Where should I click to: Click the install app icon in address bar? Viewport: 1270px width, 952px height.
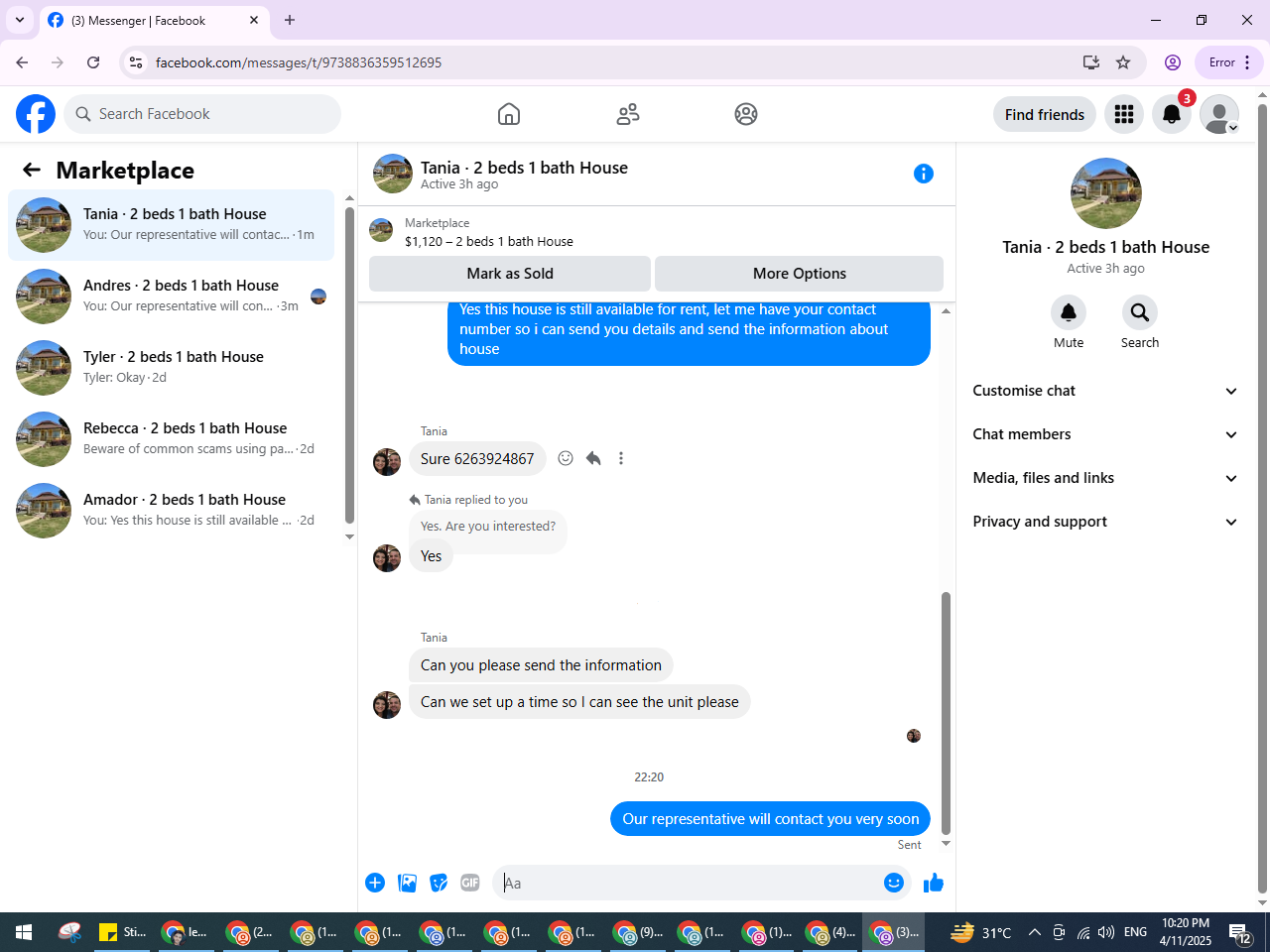[1091, 62]
